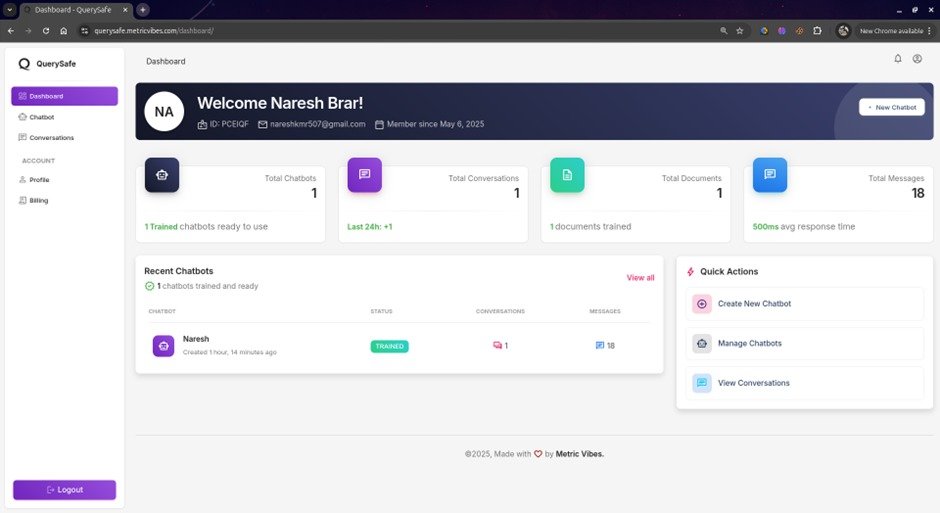Screen dimensions: 940x513
Task: Click the Quick Actions lightning bolt icon
Action: click(691, 271)
